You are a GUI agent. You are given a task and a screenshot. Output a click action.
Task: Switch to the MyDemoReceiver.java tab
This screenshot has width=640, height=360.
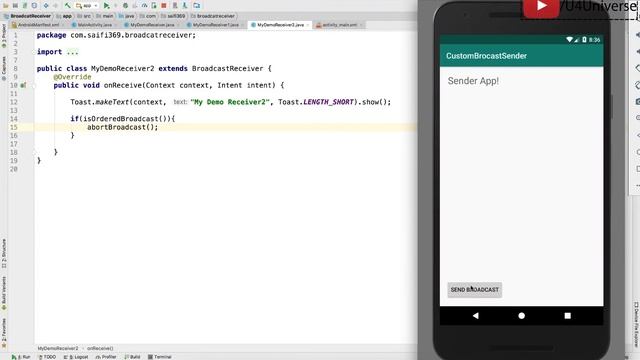click(x=151, y=25)
